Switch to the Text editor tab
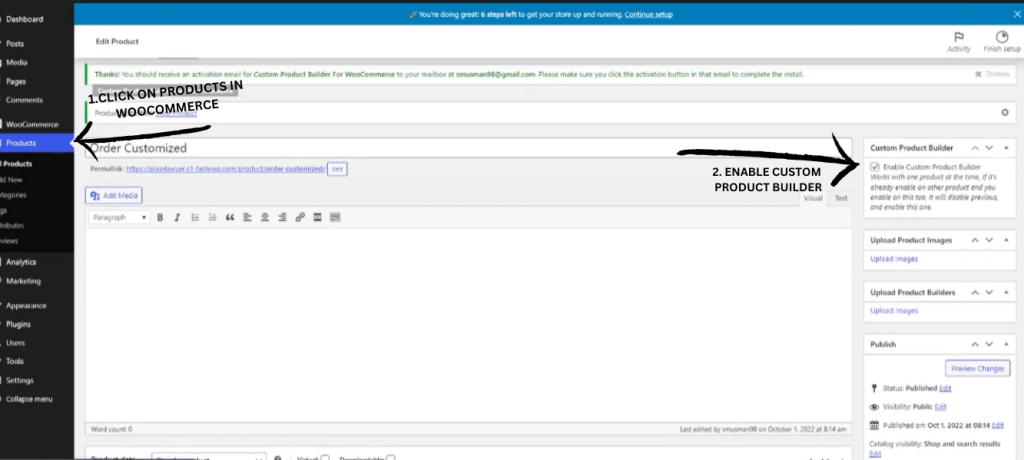 (841, 198)
